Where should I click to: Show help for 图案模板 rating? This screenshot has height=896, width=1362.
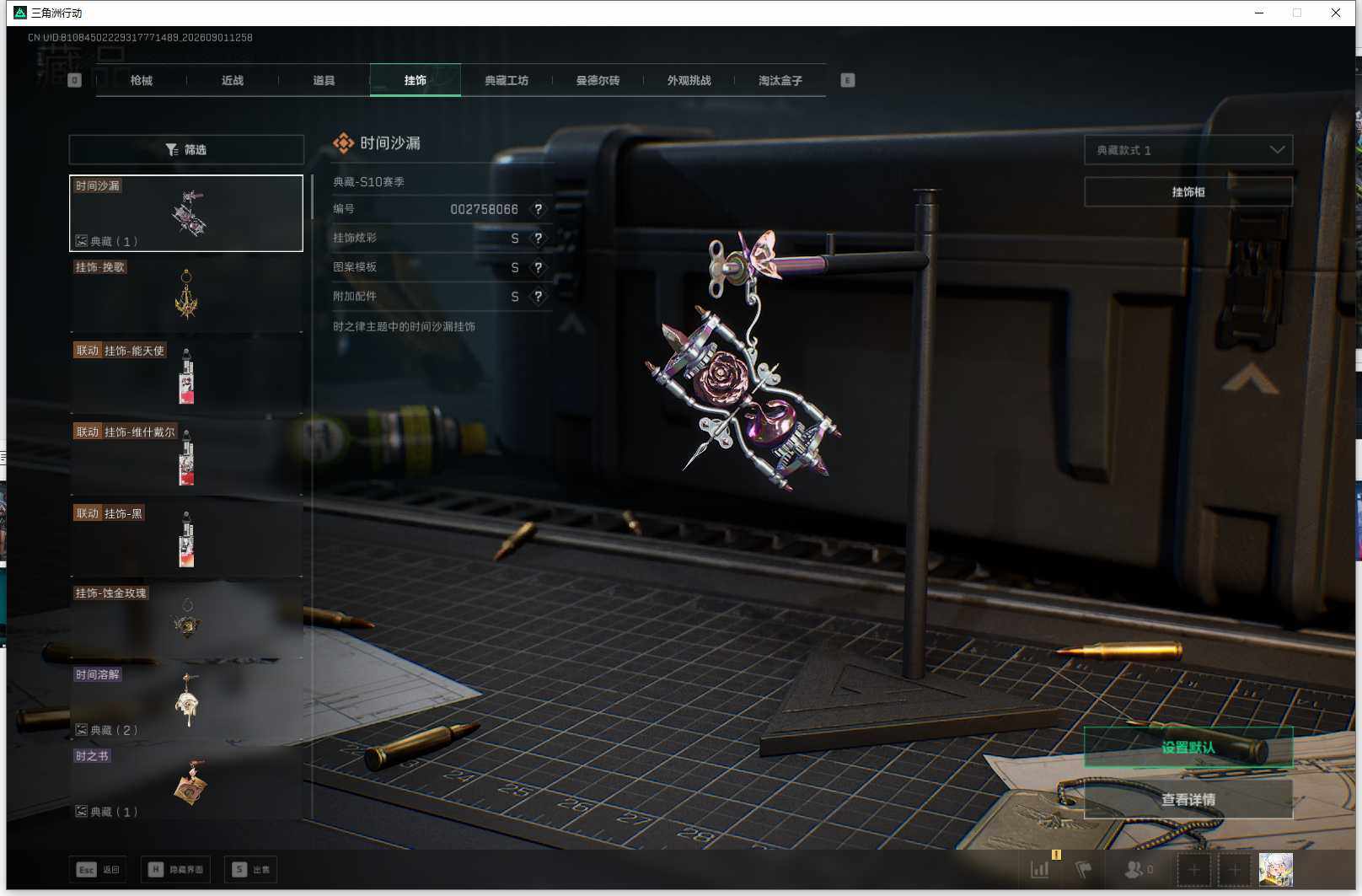pyautogui.click(x=539, y=267)
